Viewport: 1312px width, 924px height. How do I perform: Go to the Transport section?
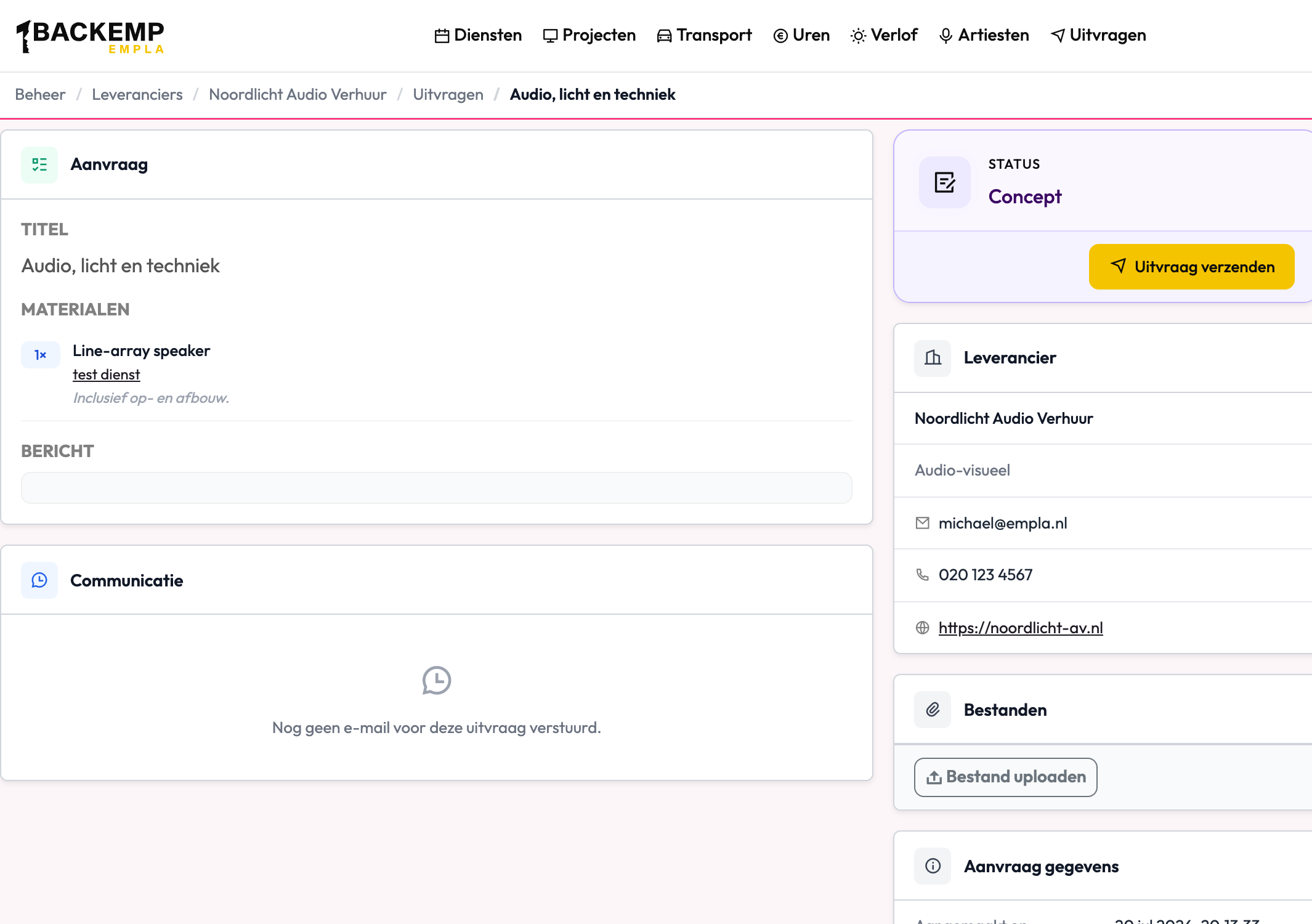[704, 35]
